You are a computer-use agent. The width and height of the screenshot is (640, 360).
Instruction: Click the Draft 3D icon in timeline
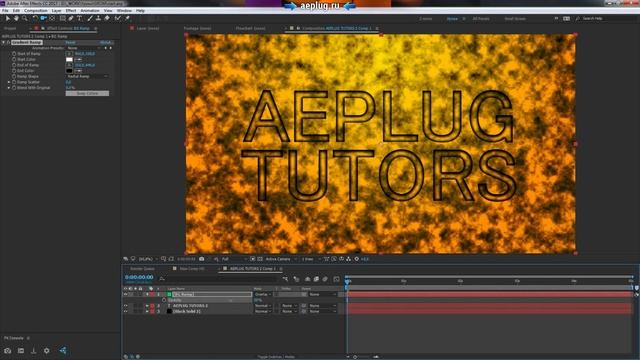pos(296,279)
